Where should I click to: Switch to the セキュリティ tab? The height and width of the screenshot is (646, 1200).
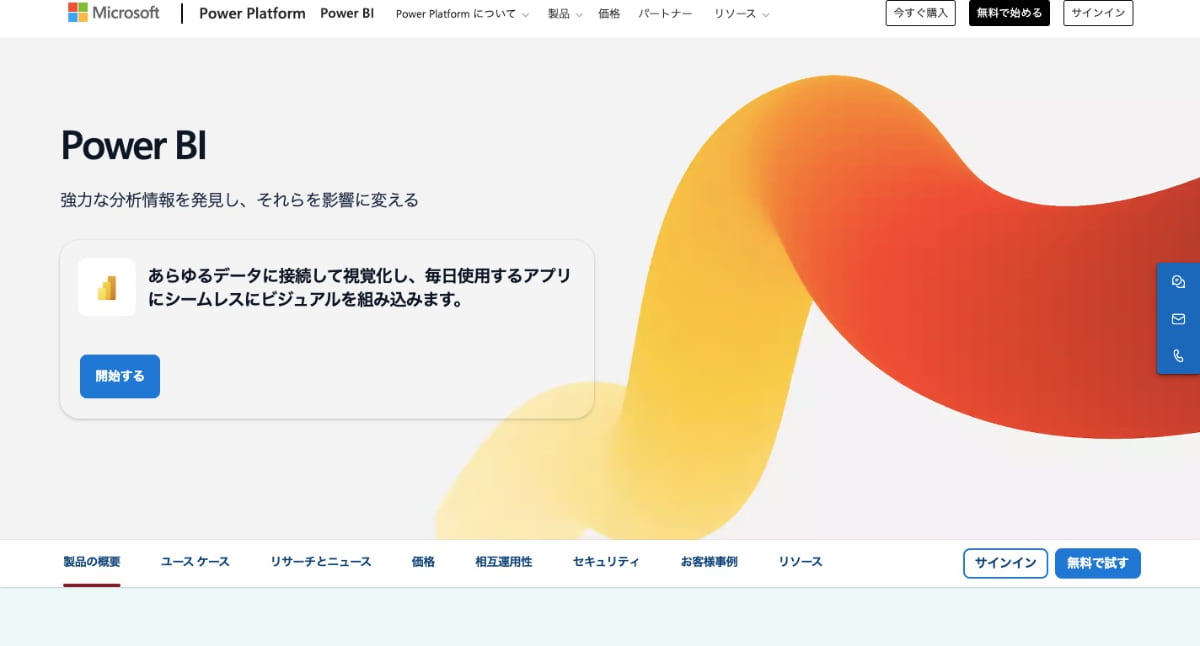pos(604,561)
